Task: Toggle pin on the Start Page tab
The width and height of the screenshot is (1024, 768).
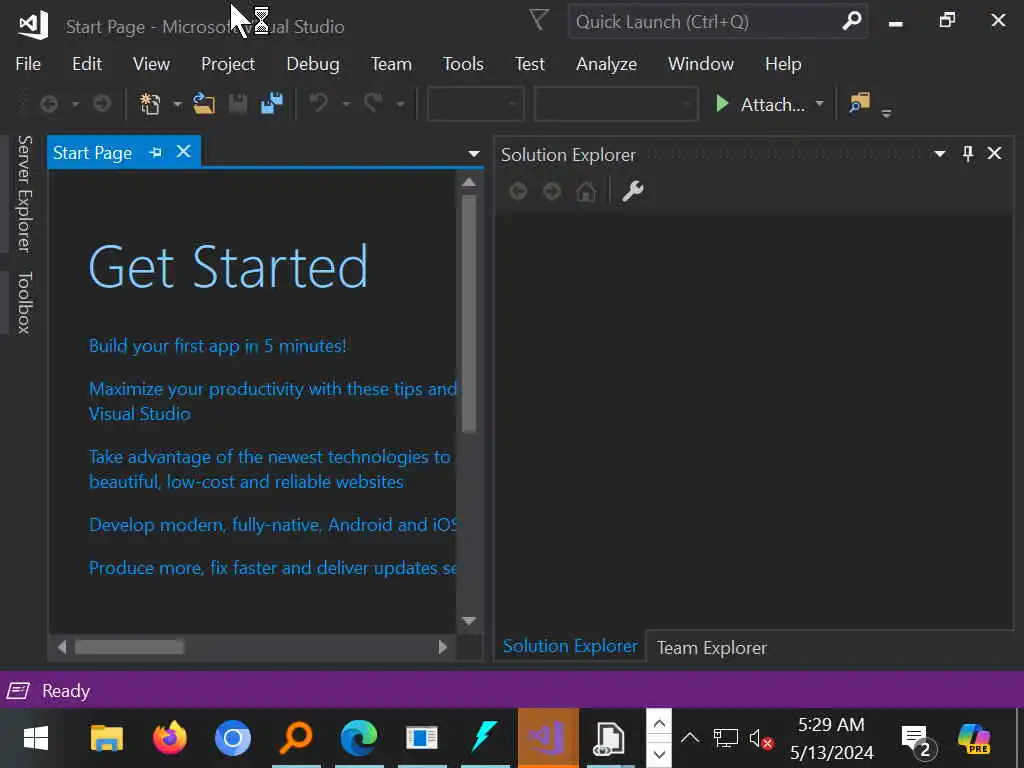Action: point(155,153)
